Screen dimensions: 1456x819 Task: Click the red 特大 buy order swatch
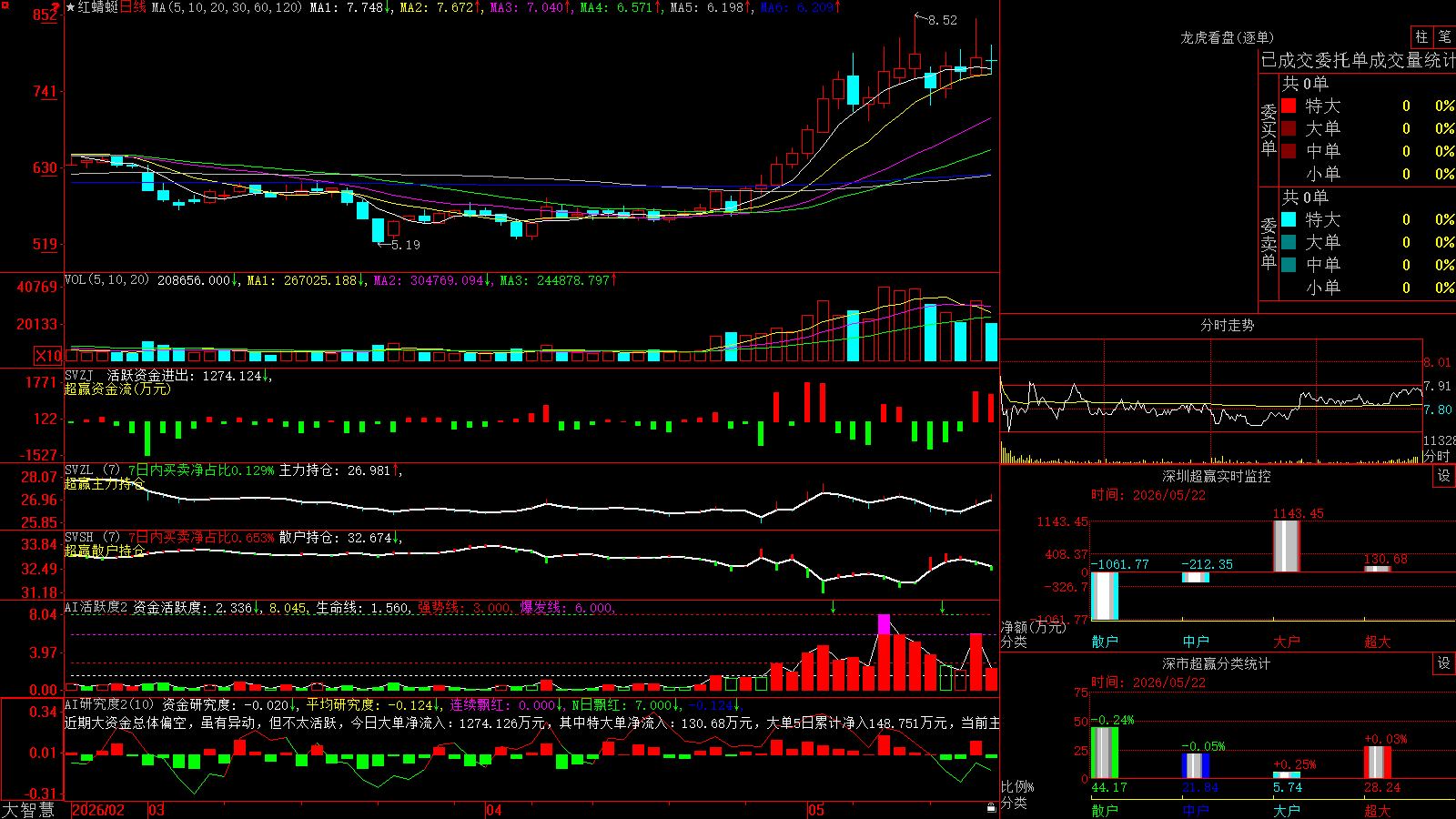point(1289,106)
